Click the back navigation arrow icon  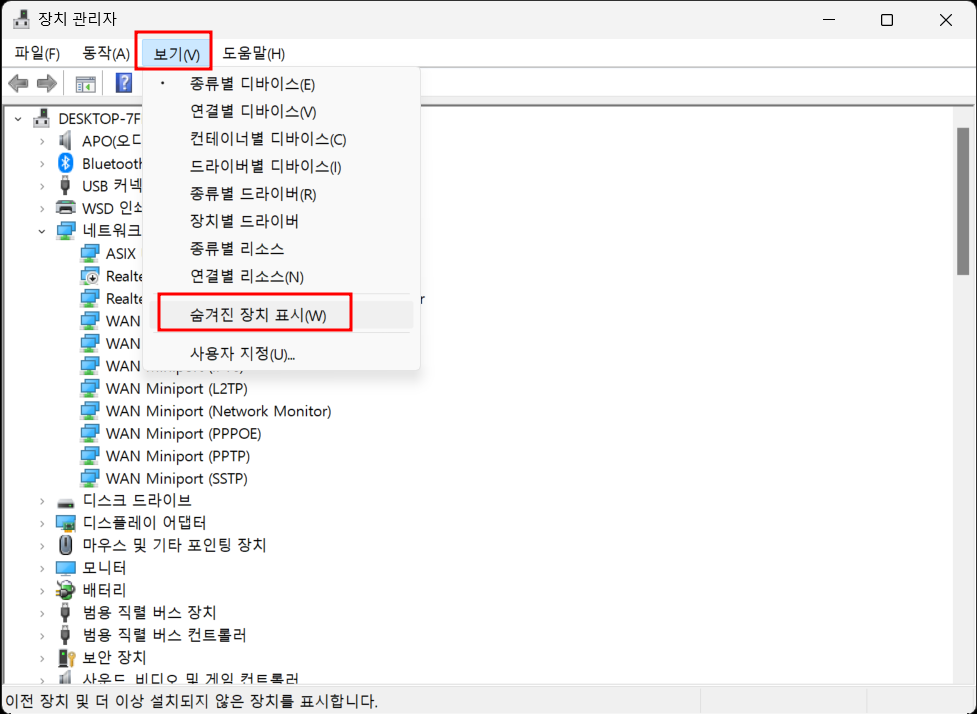(17, 83)
